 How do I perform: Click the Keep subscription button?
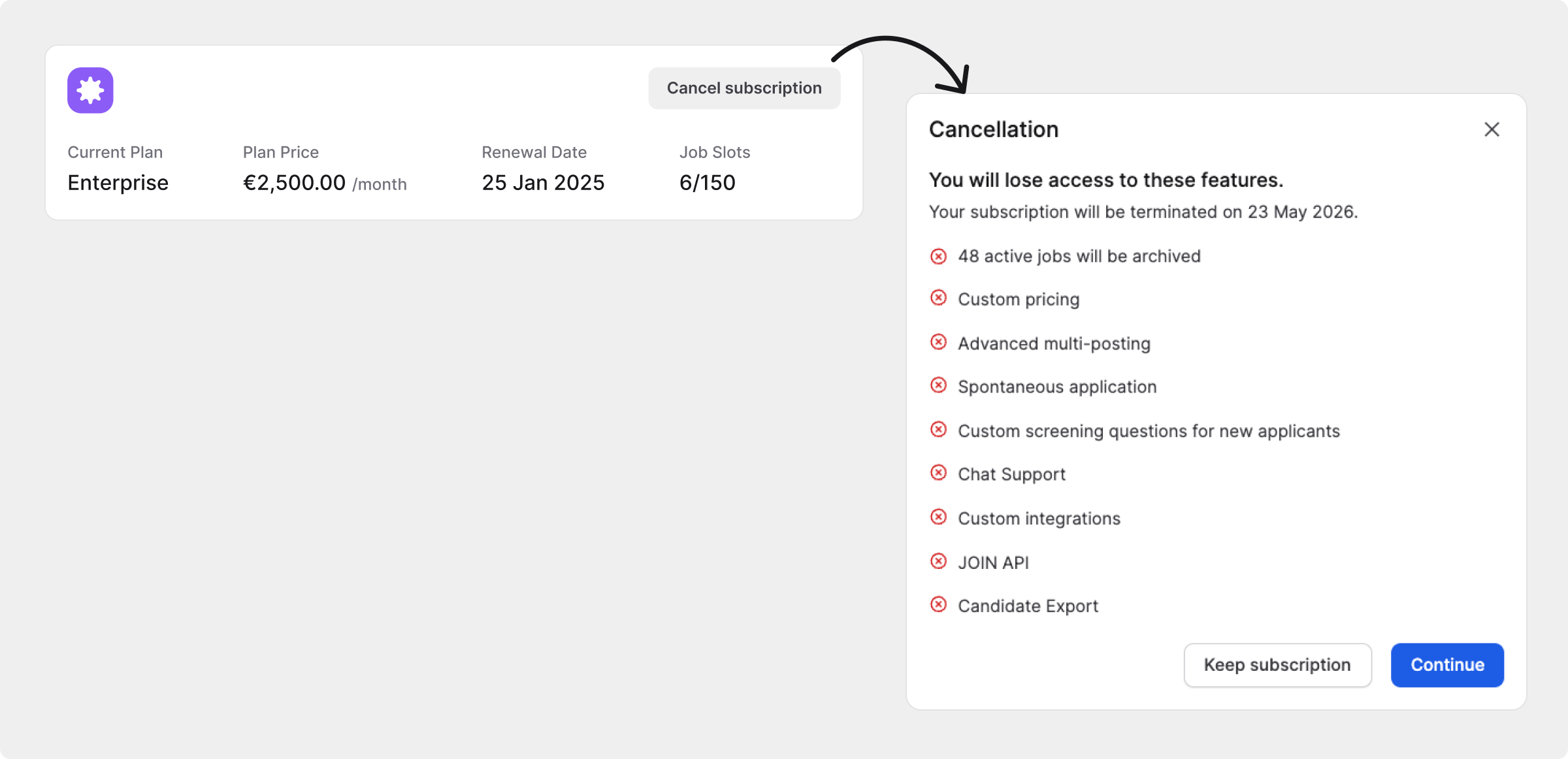coord(1277,665)
